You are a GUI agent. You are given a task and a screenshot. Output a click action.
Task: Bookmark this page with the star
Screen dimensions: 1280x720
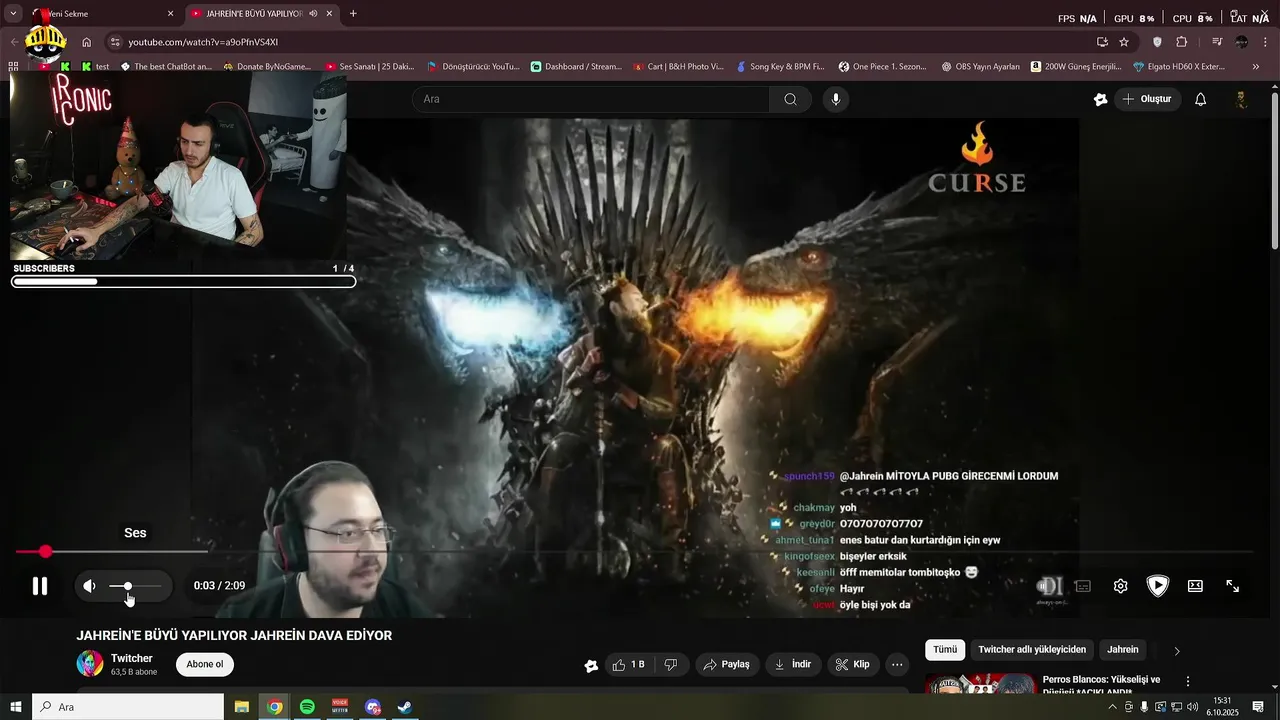[x=1124, y=42]
